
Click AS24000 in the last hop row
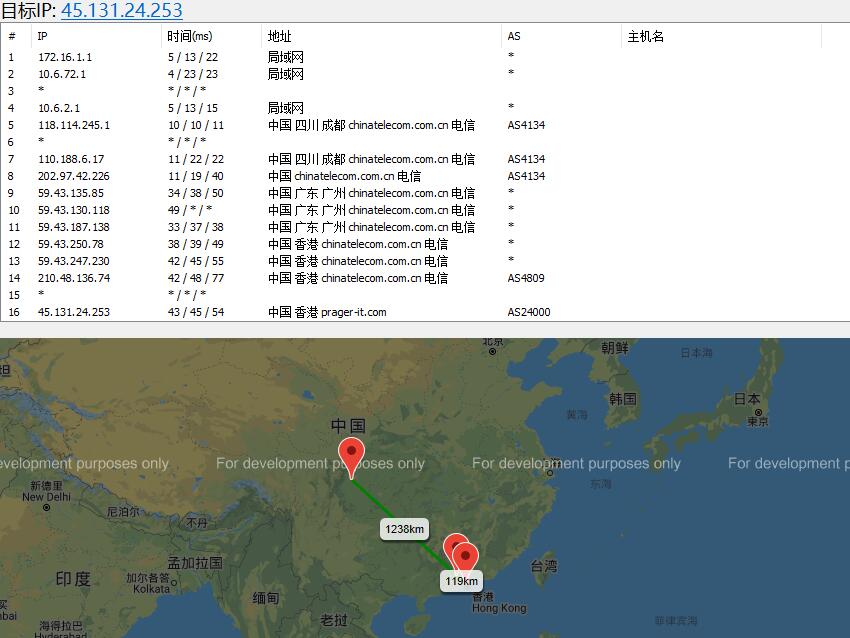pos(529,312)
